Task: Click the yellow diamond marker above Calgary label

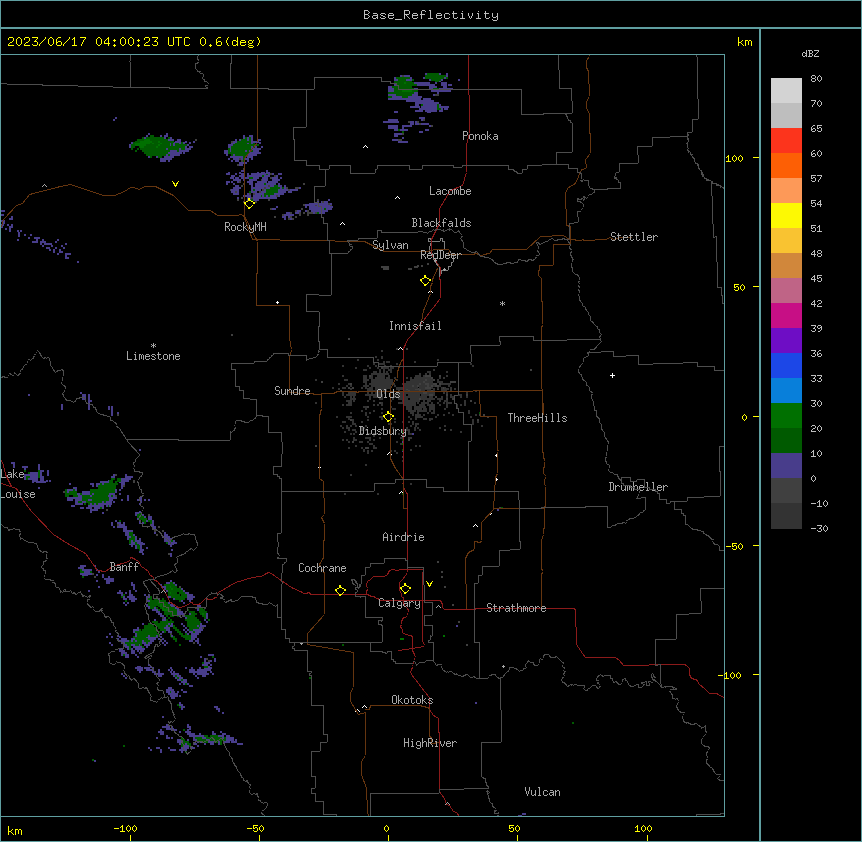Action: pyautogui.click(x=405, y=589)
